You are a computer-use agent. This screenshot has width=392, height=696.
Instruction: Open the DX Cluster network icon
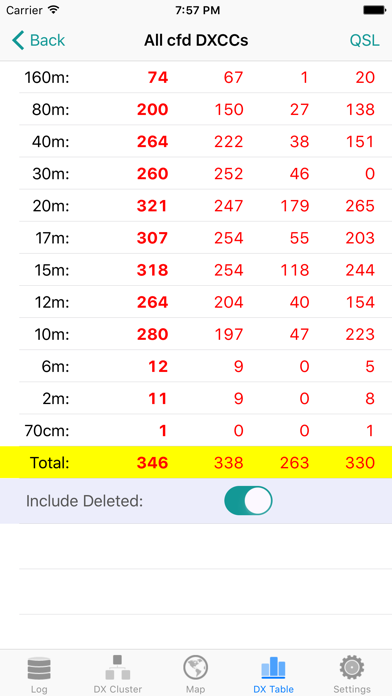(118, 667)
